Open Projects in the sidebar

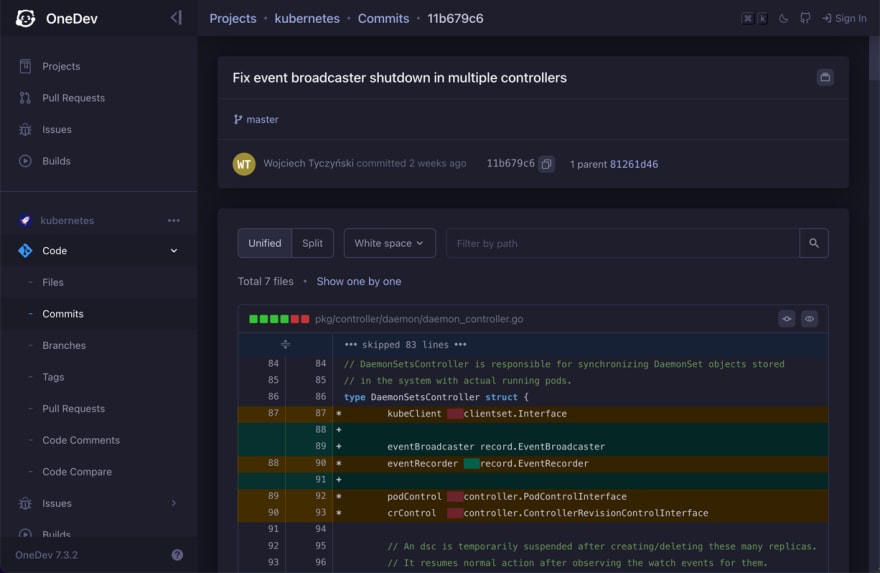pyautogui.click(x=61, y=66)
